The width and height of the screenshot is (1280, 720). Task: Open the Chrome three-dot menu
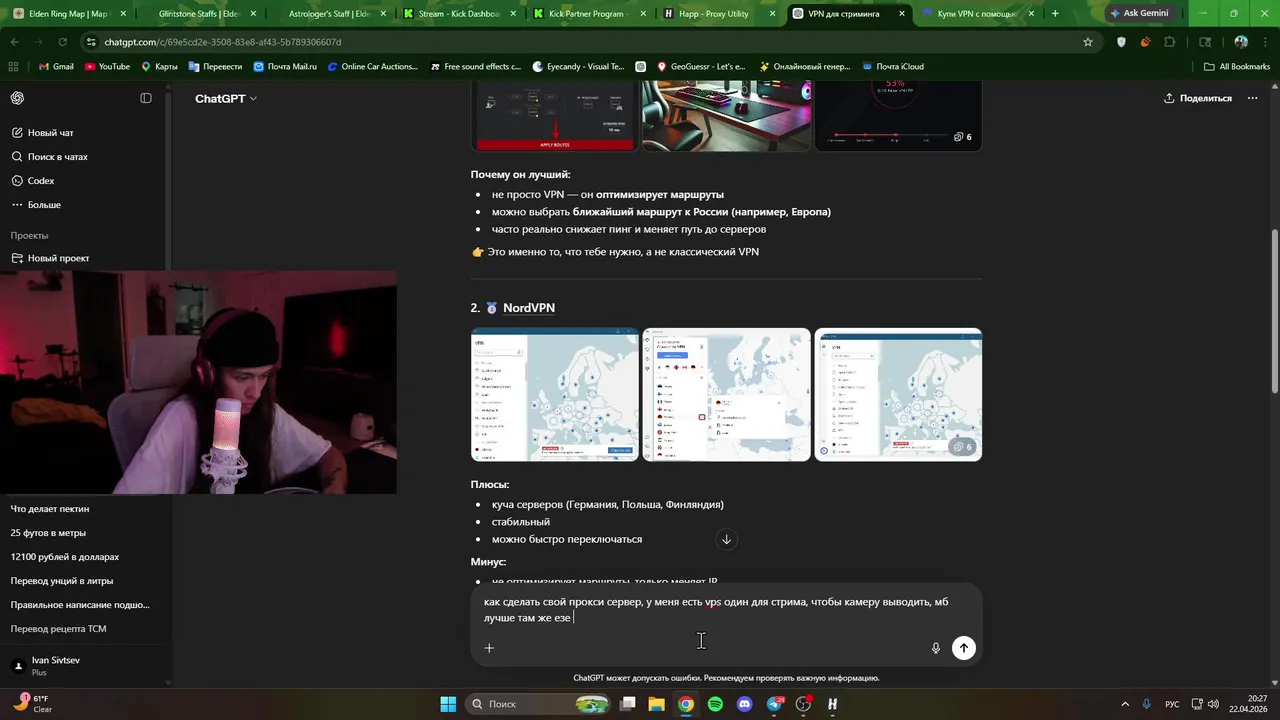click(1265, 42)
